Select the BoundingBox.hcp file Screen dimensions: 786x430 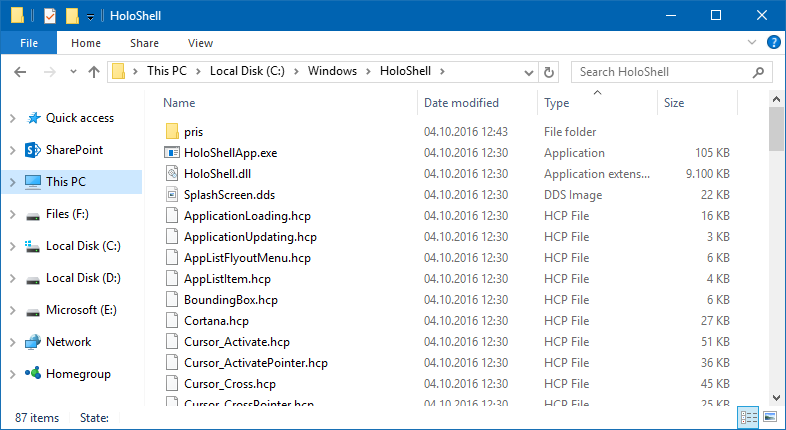pyautogui.click(x=231, y=300)
